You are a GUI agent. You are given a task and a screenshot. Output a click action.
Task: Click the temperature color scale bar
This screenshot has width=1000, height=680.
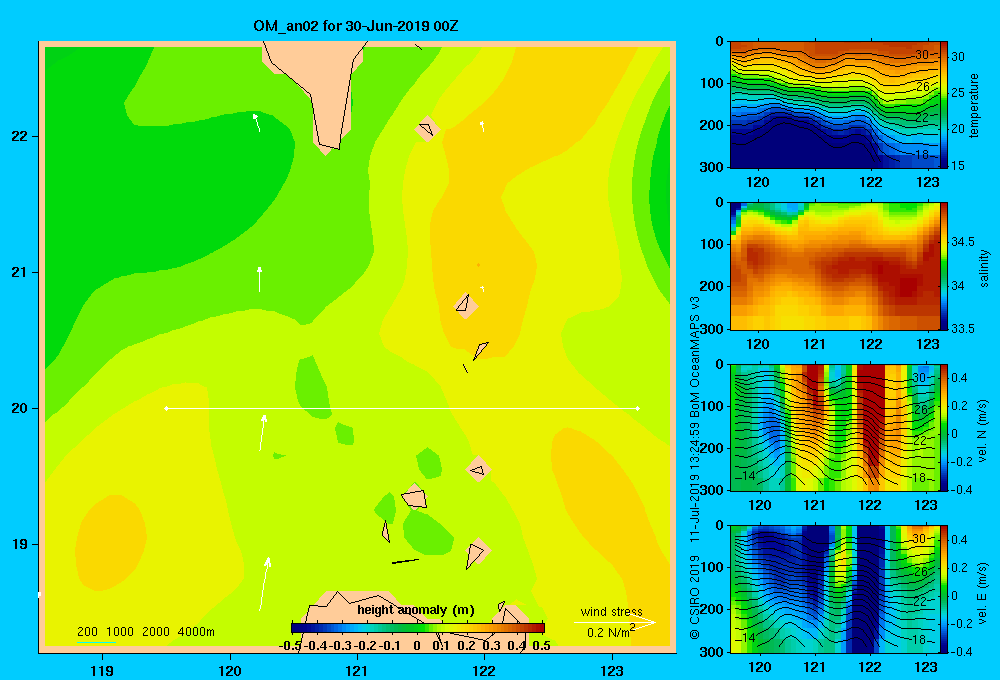pos(944,105)
